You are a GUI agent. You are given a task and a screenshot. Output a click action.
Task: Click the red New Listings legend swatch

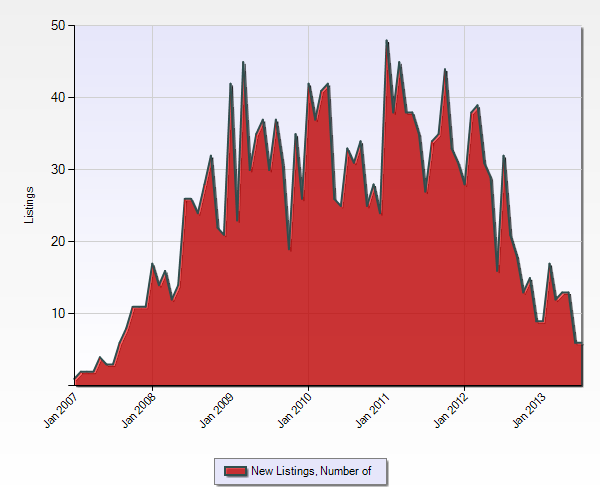[x=236, y=471]
